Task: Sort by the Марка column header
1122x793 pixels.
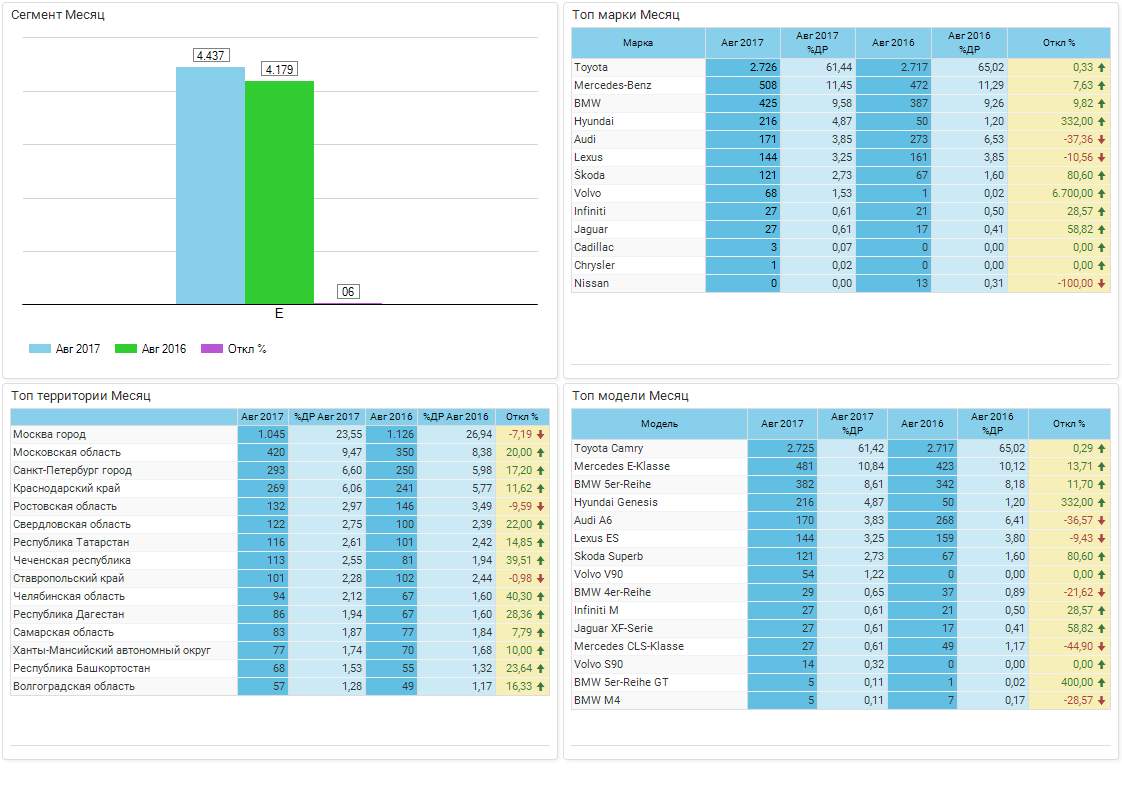Action: pos(638,43)
